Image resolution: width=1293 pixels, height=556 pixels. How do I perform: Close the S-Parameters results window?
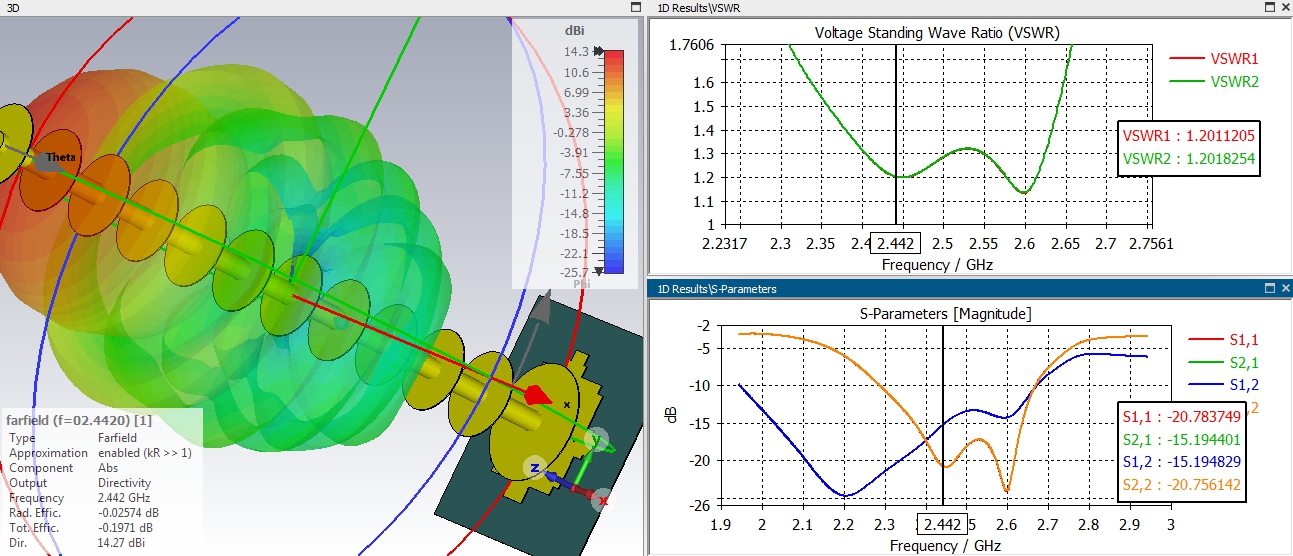pyautogui.click(x=1284, y=288)
